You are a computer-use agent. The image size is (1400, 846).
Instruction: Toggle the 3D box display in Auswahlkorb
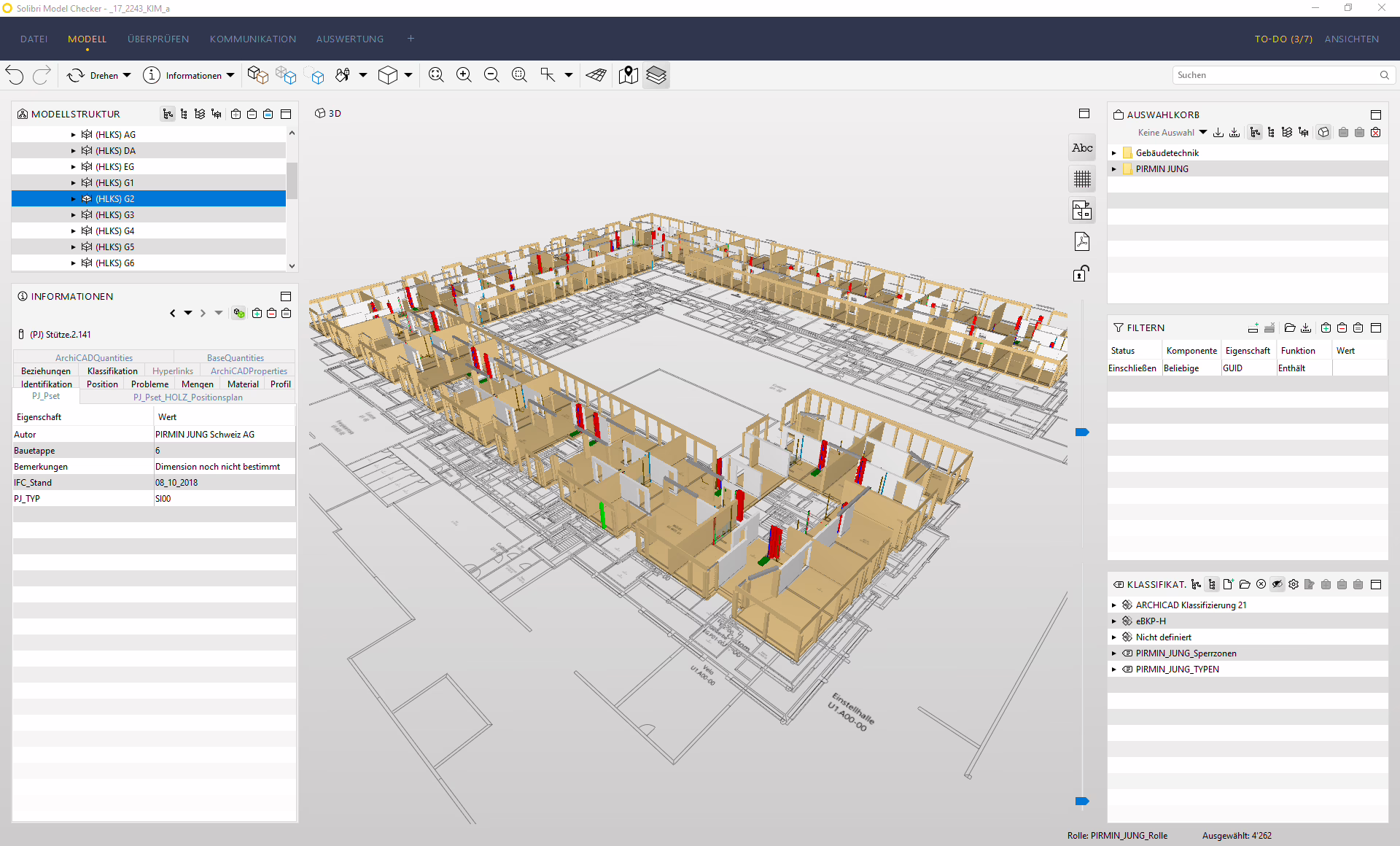(1323, 133)
